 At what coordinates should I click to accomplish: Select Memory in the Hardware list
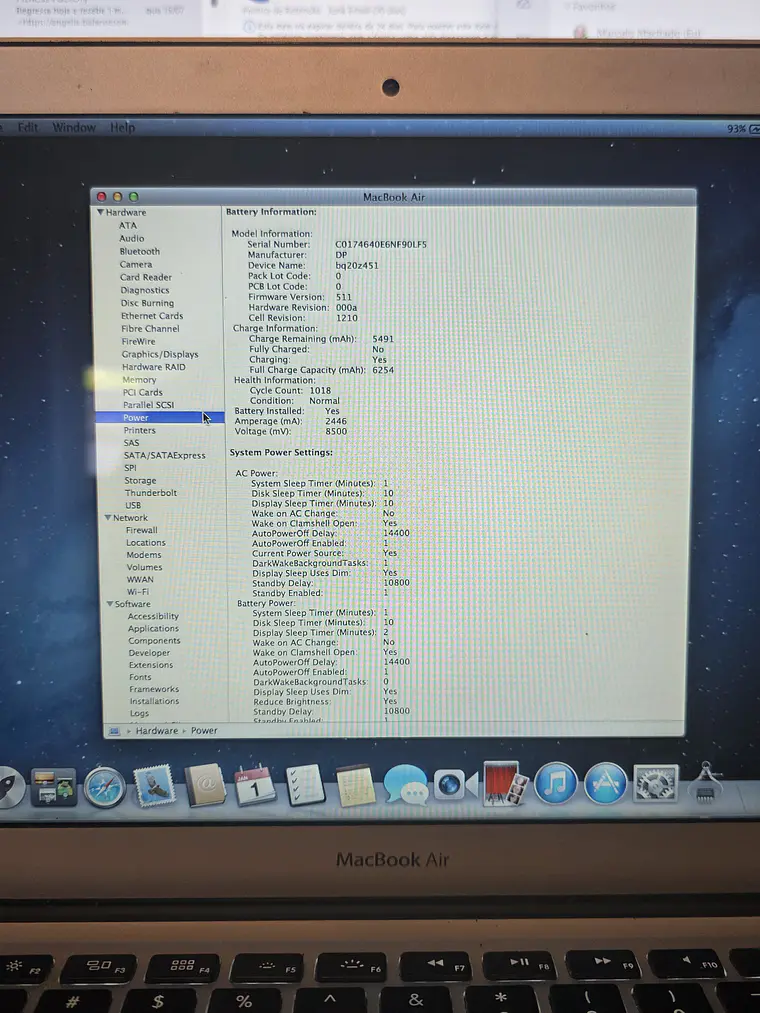pos(139,380)
